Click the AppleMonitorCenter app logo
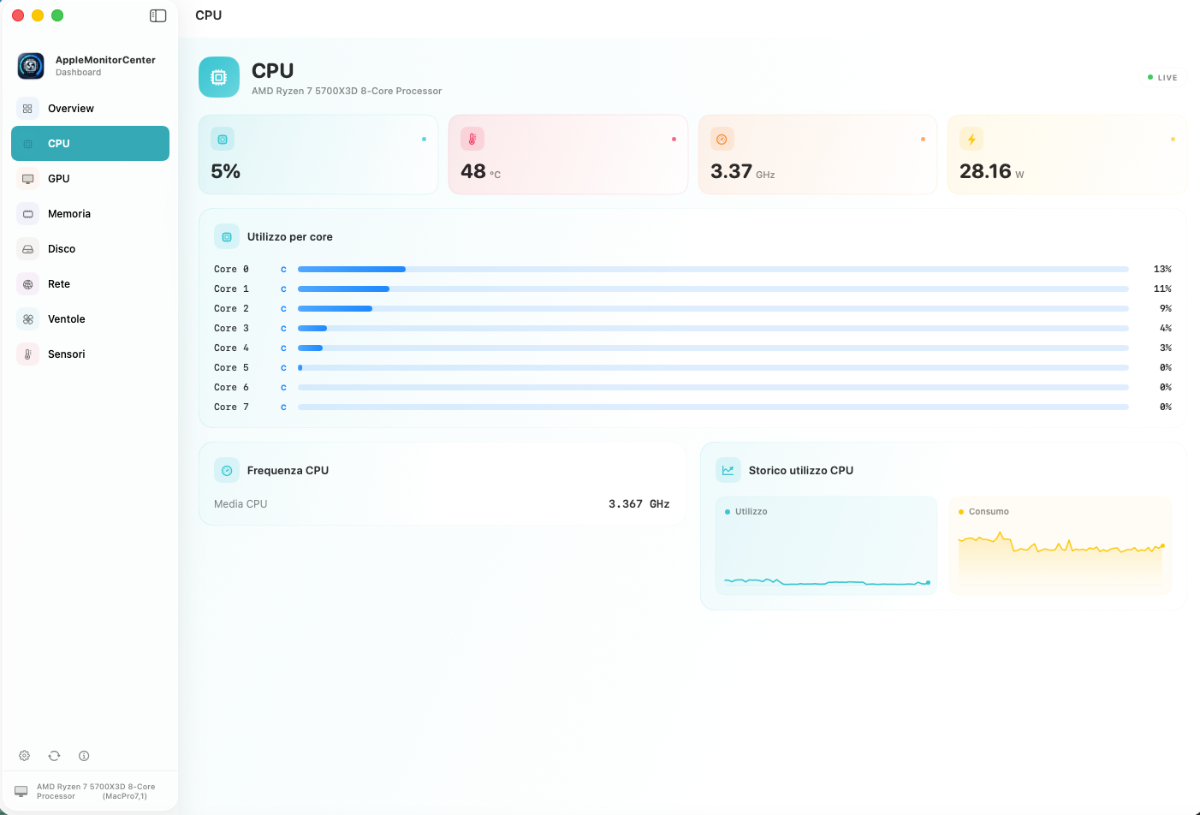 [x=31, y=66]
